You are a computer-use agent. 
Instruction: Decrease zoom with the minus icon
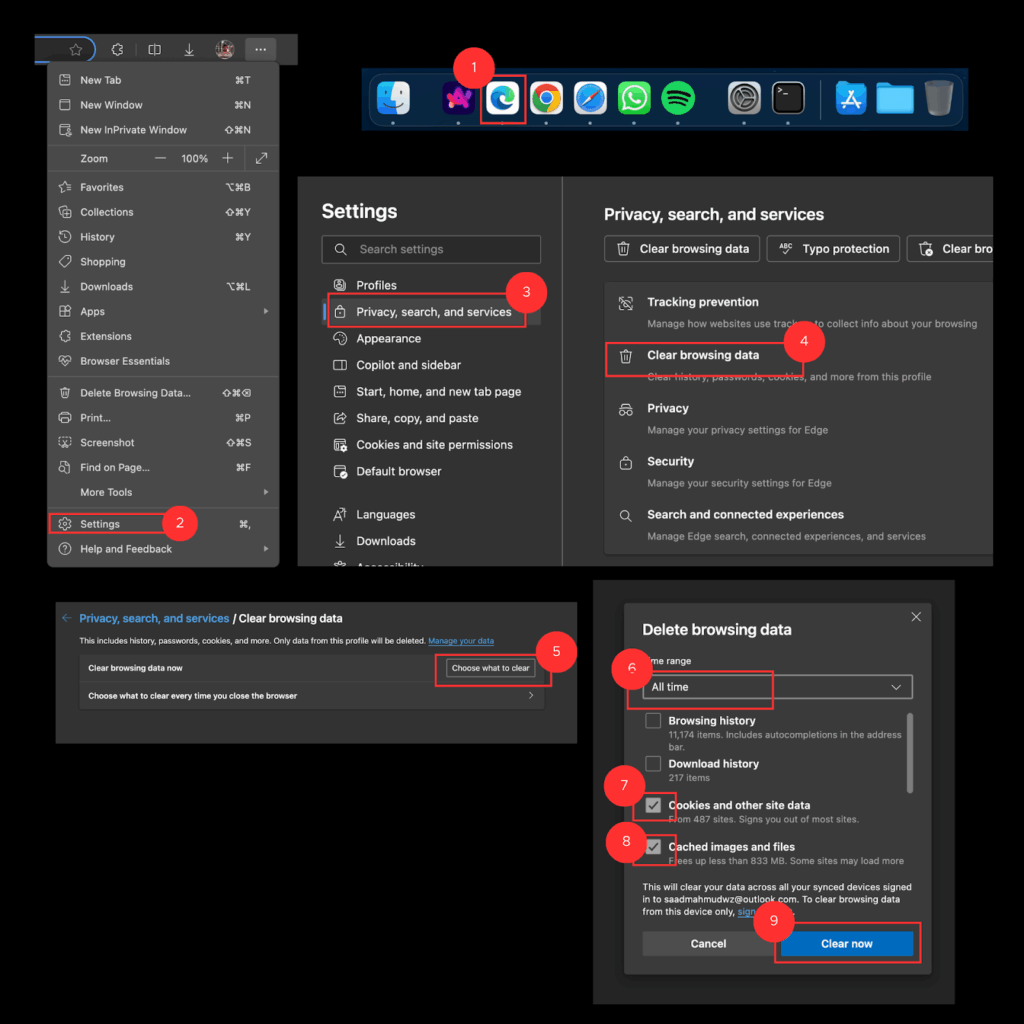(x=160, y=158)
